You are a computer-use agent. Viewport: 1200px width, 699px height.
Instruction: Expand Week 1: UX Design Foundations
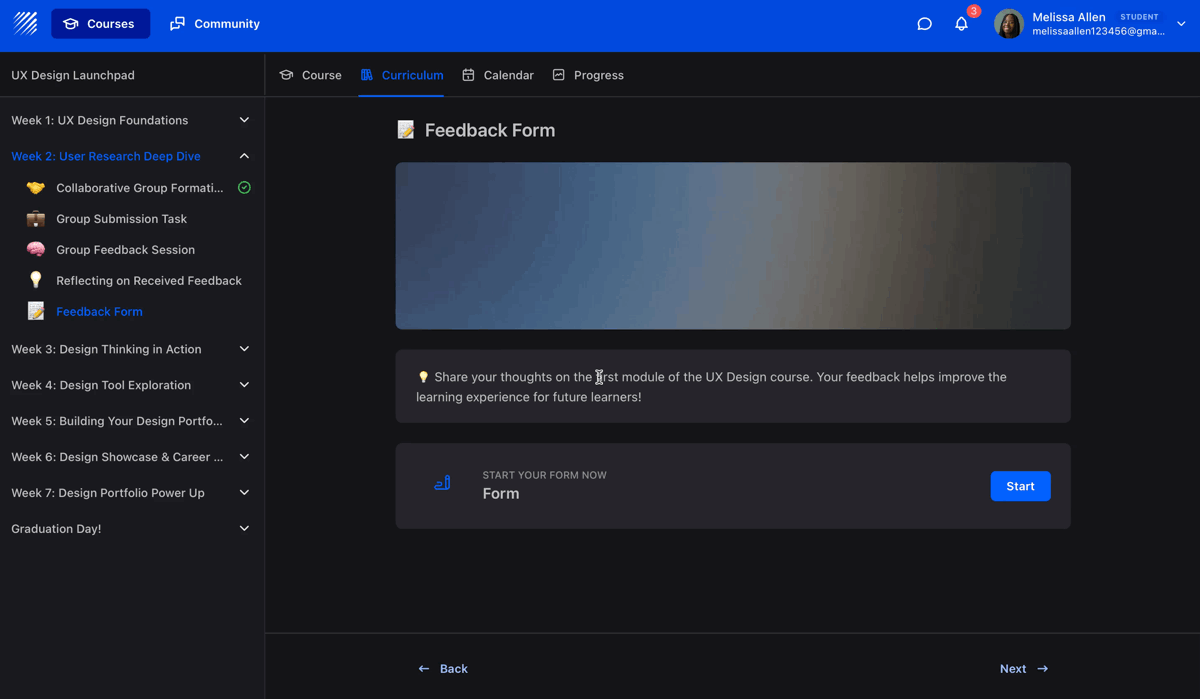[x=244, y=120]
